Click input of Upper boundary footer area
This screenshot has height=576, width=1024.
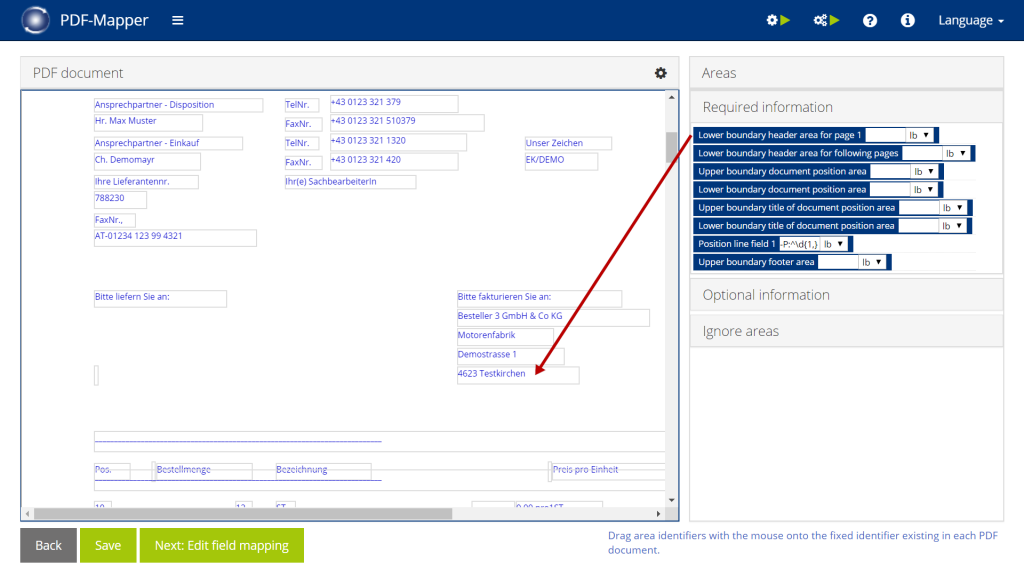[838, 263]
